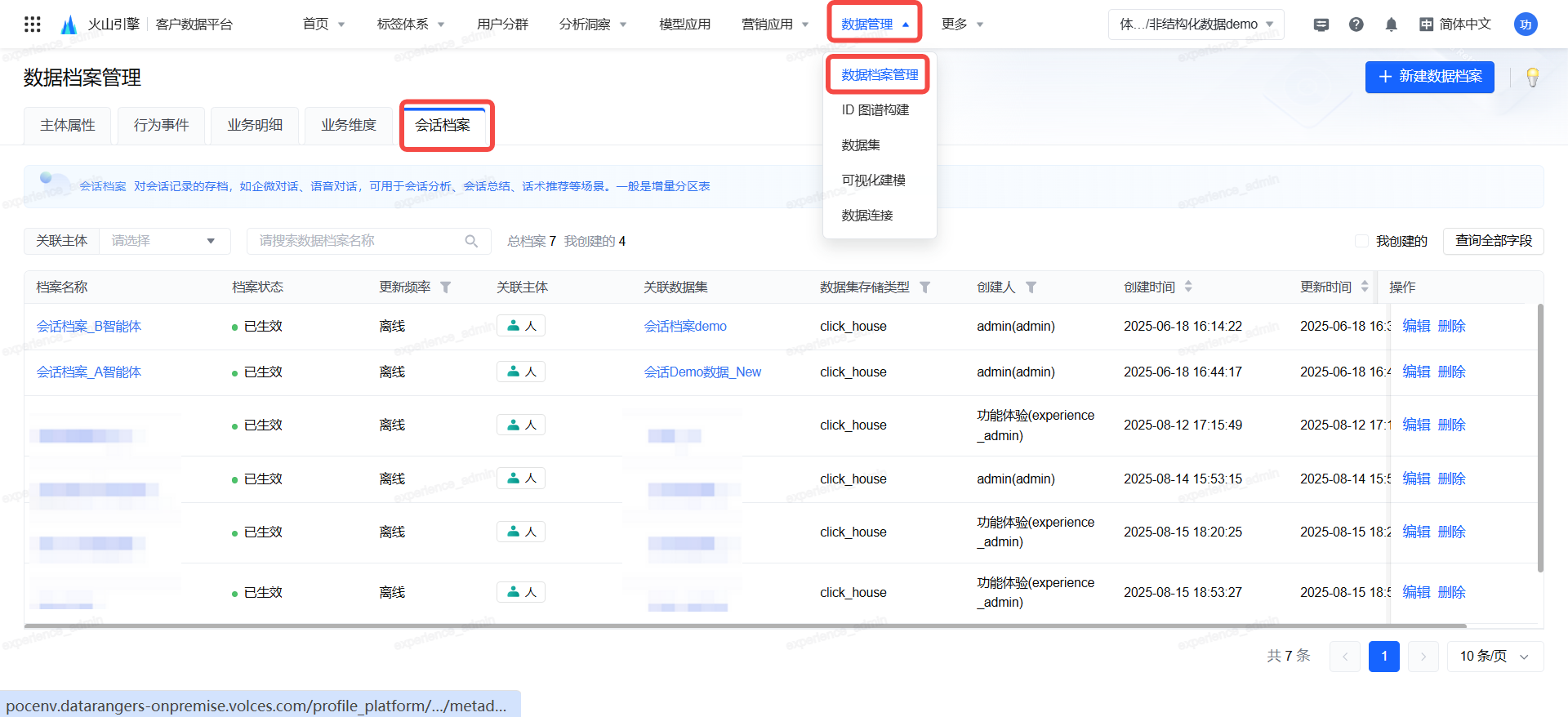1568x717 pixels.
Task: Sort by creation time column arrows
Action: (1188, 287)
